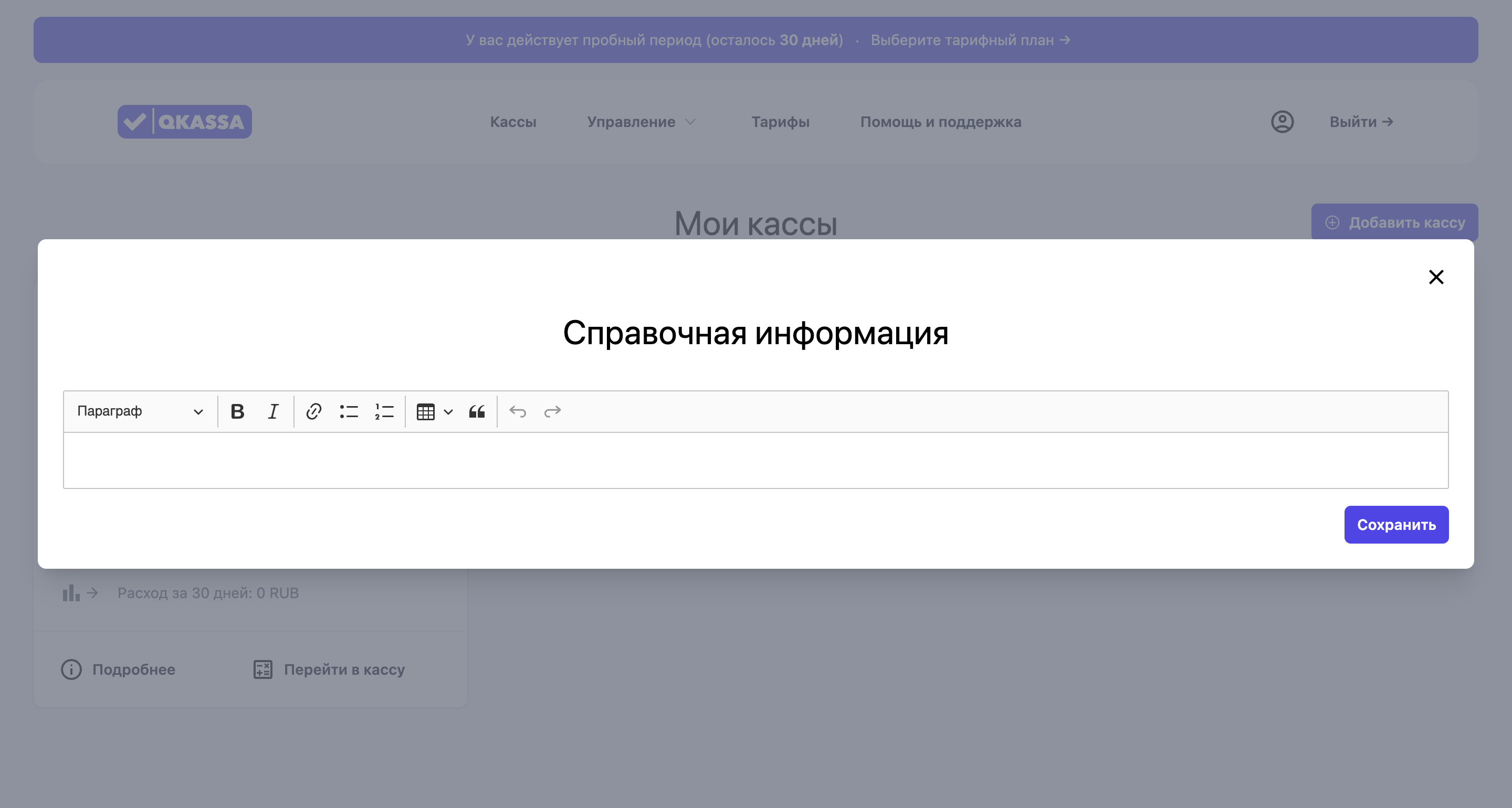Open the Кассы menu item
This screenshot has width=1512, height=808.
pos(513,122)
